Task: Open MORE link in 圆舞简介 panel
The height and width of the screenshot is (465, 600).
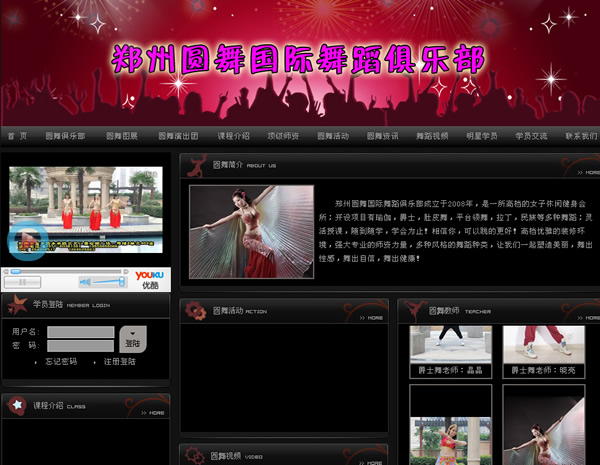Action: point(589,173)
